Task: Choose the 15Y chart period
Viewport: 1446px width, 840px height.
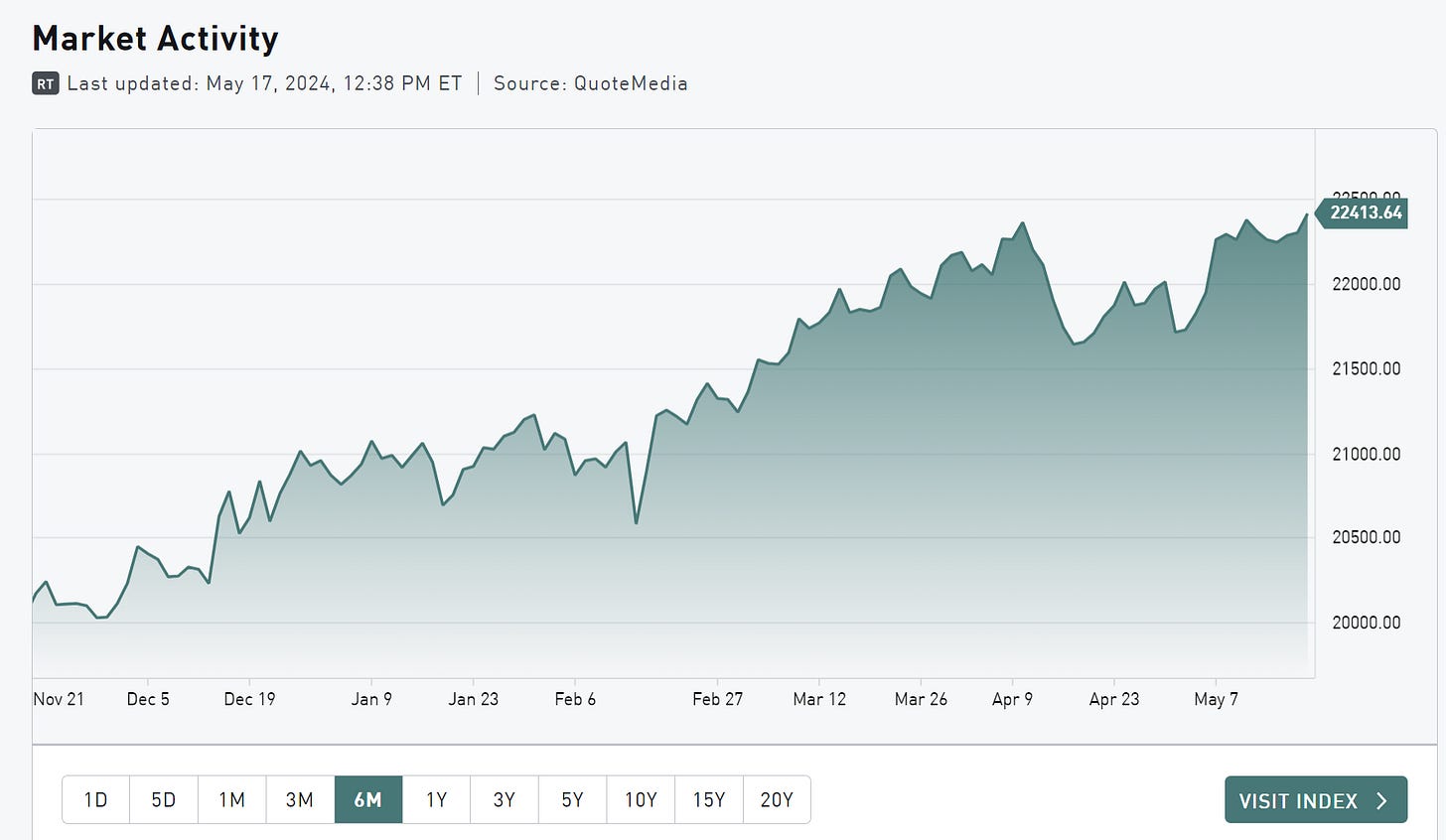Action: coord(708,799)
